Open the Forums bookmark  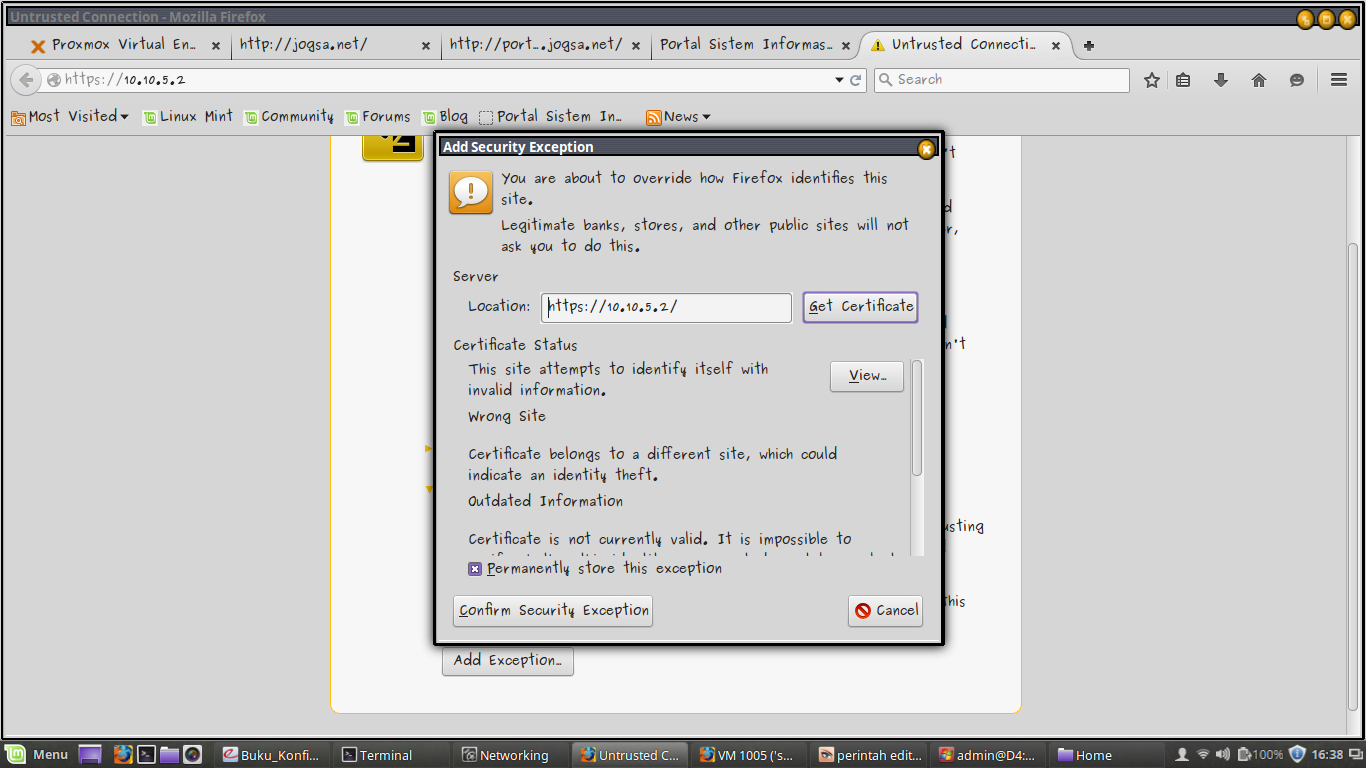(x=378, y=117)
